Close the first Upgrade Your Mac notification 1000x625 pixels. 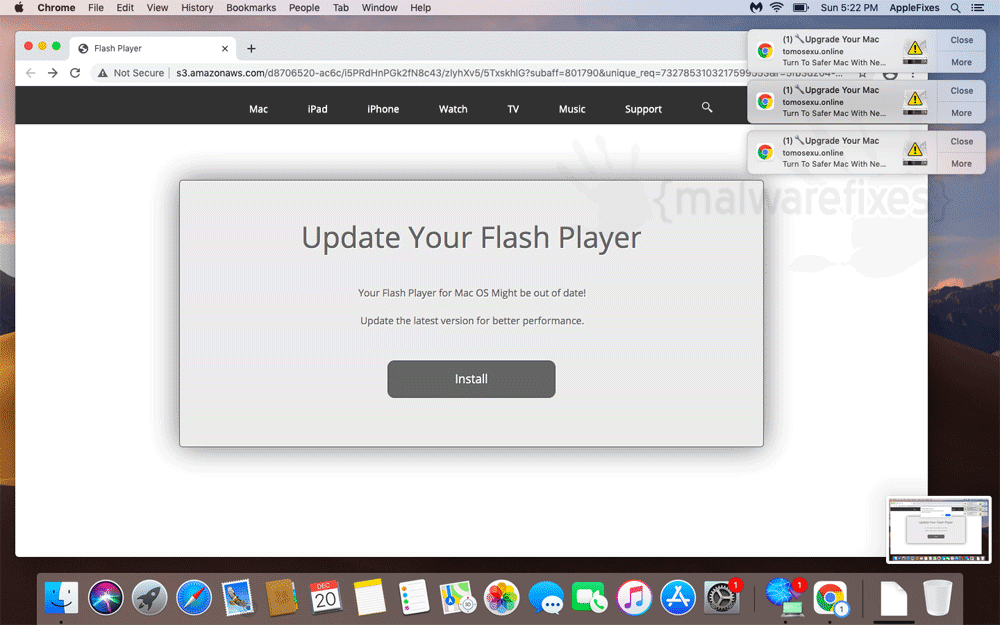pyautogui.click(x=961, y=40)
